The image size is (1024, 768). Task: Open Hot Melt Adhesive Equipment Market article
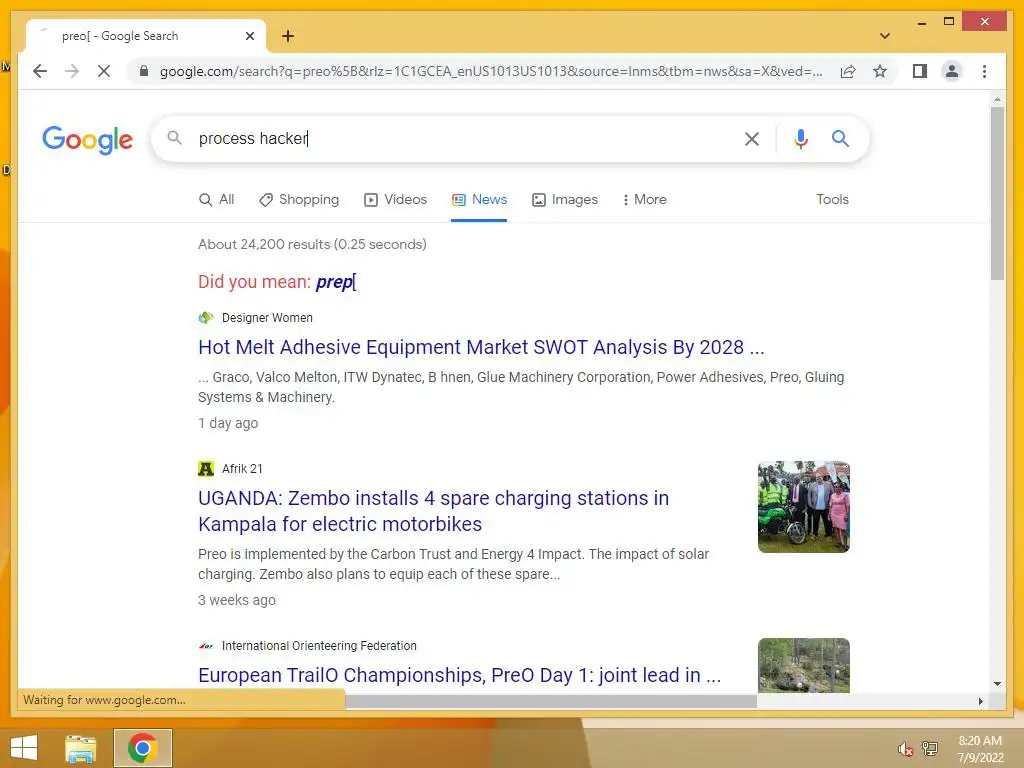point(481,347)
